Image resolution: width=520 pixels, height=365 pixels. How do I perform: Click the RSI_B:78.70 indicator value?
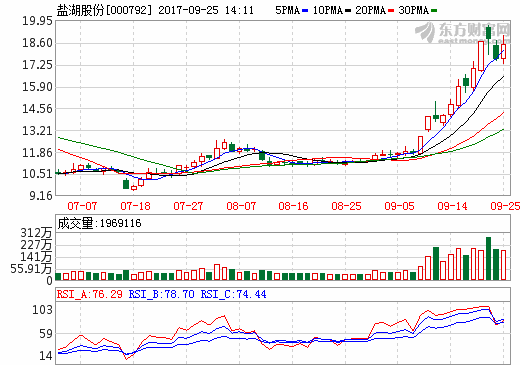[162, 294]
